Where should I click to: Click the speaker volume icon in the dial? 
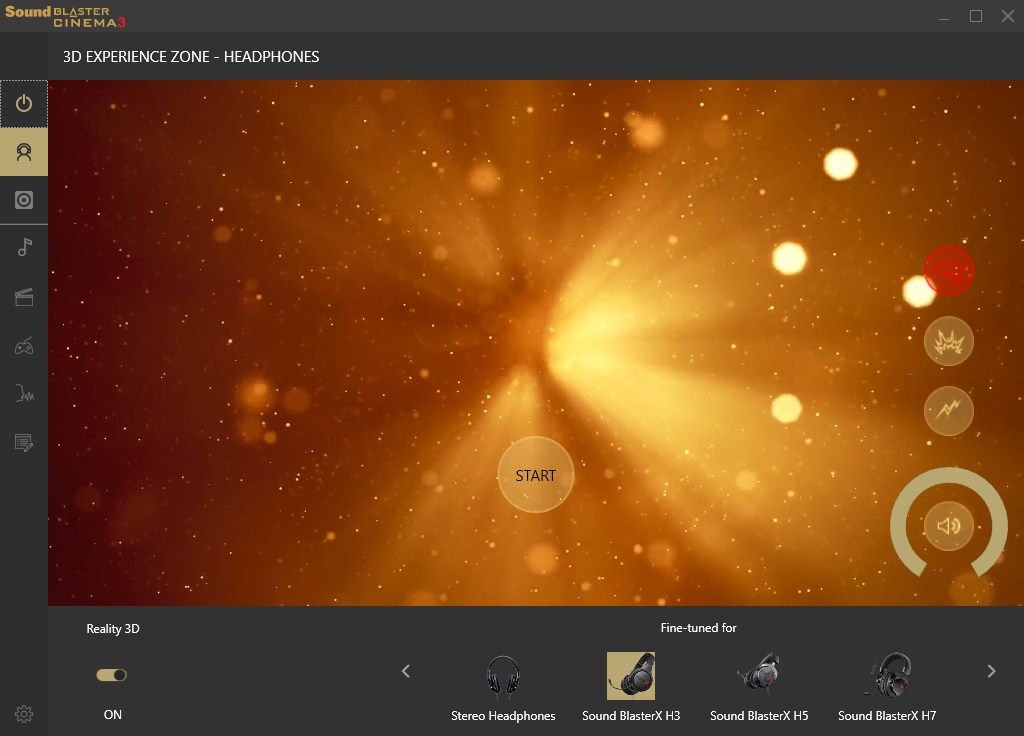[948, 526]
